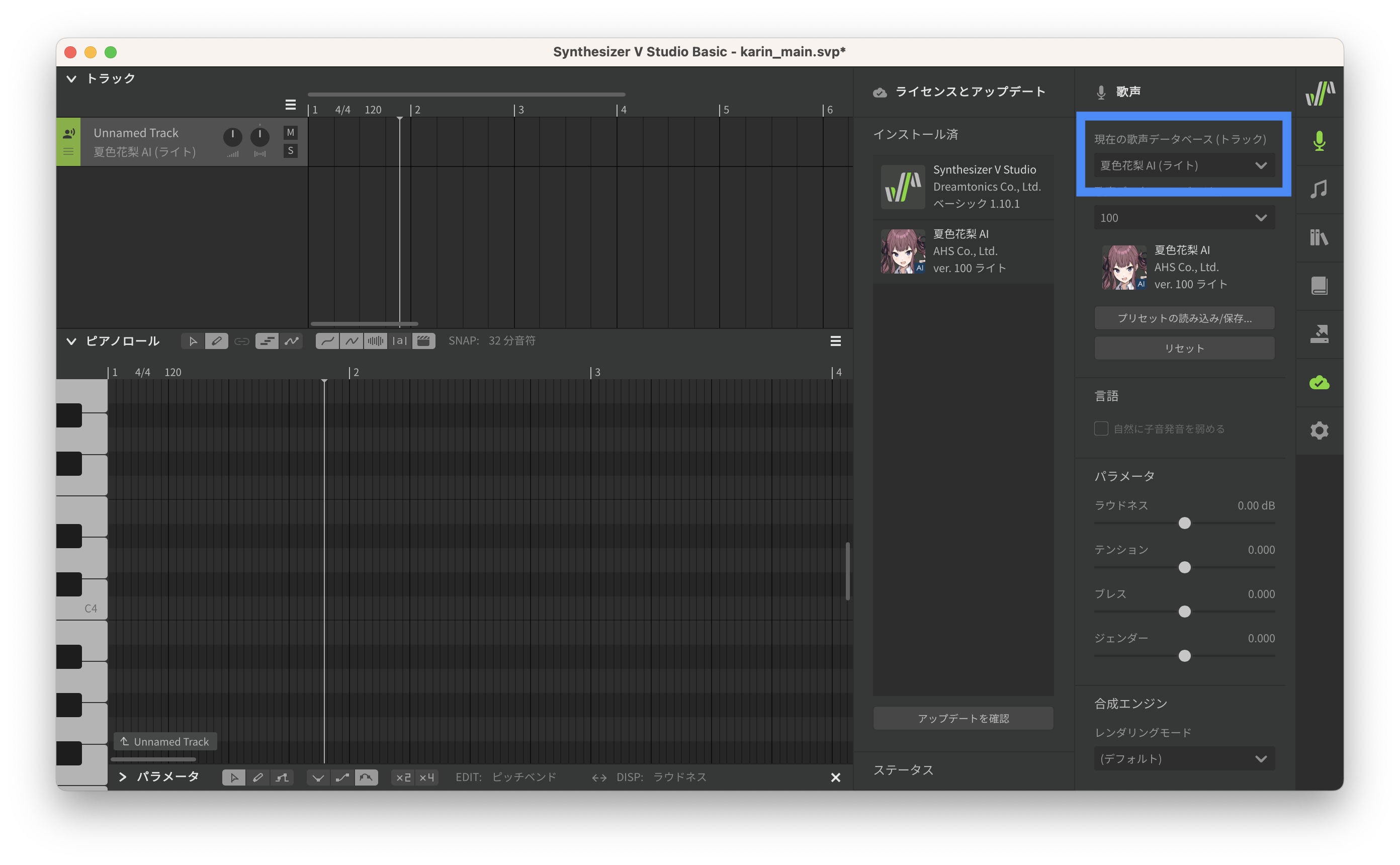Viewport: 1400px width, 865px height.
Task: Open レンダリングモード (デフォルト) dropdown
Action: (x=1184, y=759)
